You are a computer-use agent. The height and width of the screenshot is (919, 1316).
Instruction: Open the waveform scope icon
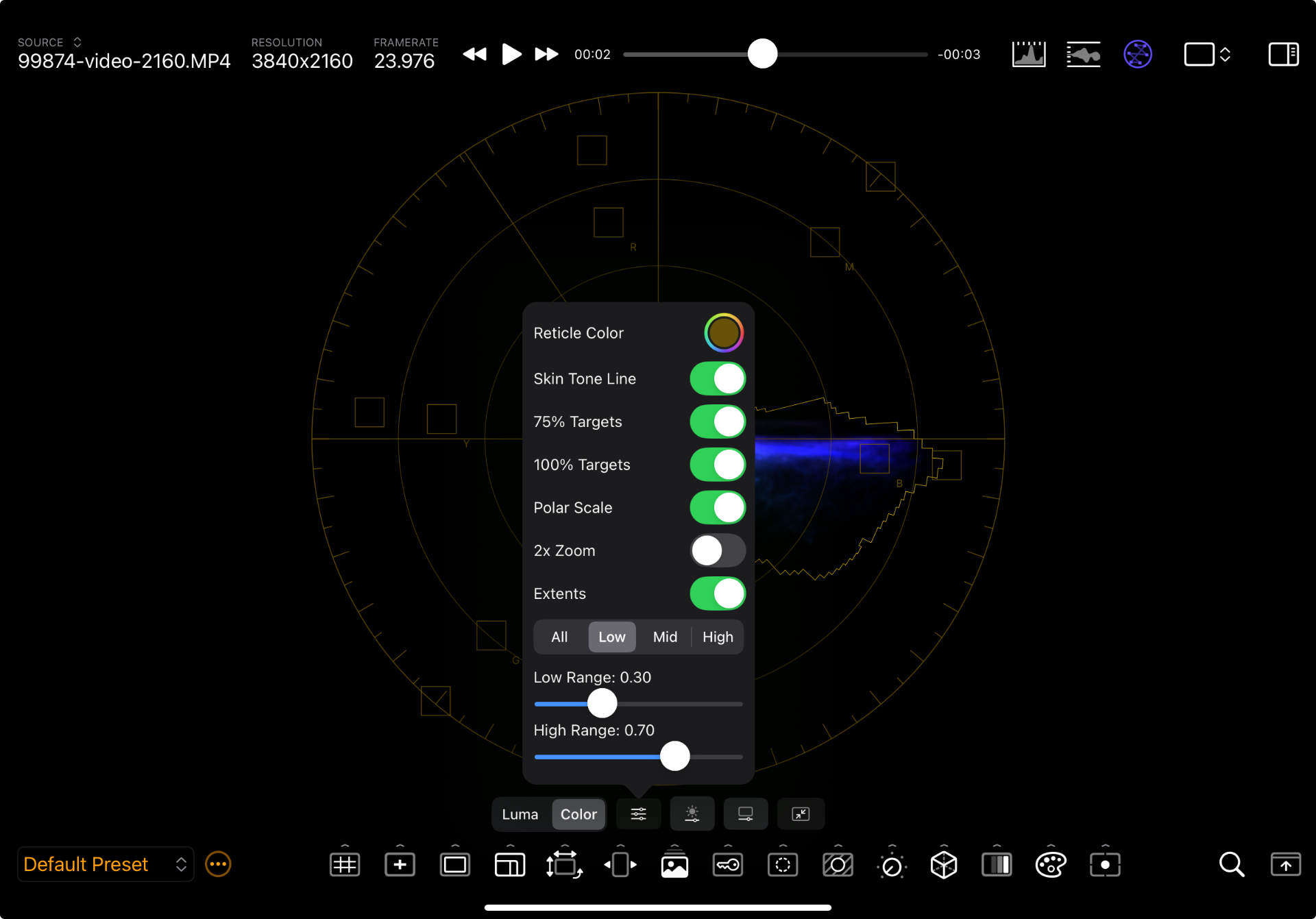(x=1083, y=54)
